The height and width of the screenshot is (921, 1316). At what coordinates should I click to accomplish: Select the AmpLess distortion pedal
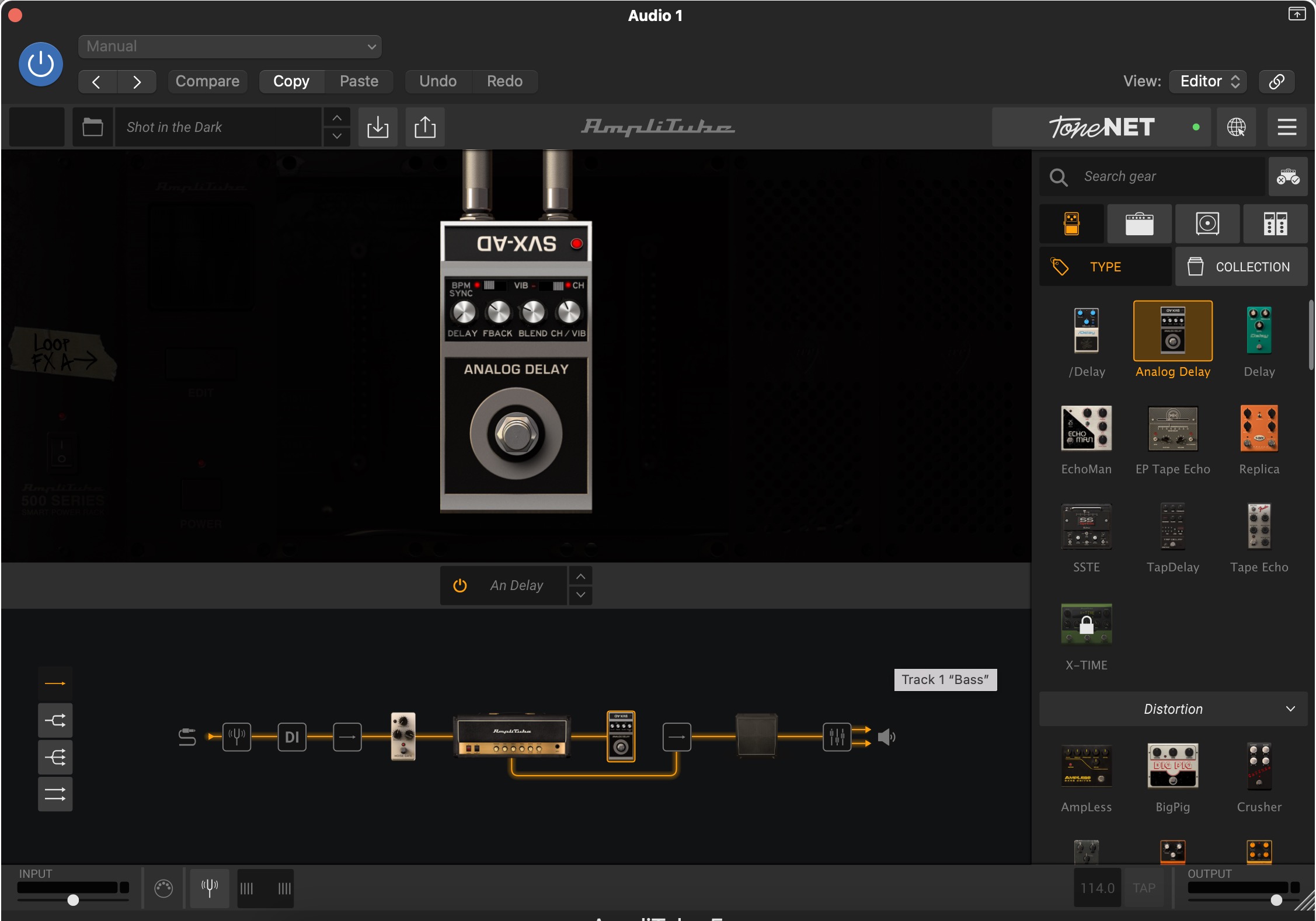pos(1087,766)
